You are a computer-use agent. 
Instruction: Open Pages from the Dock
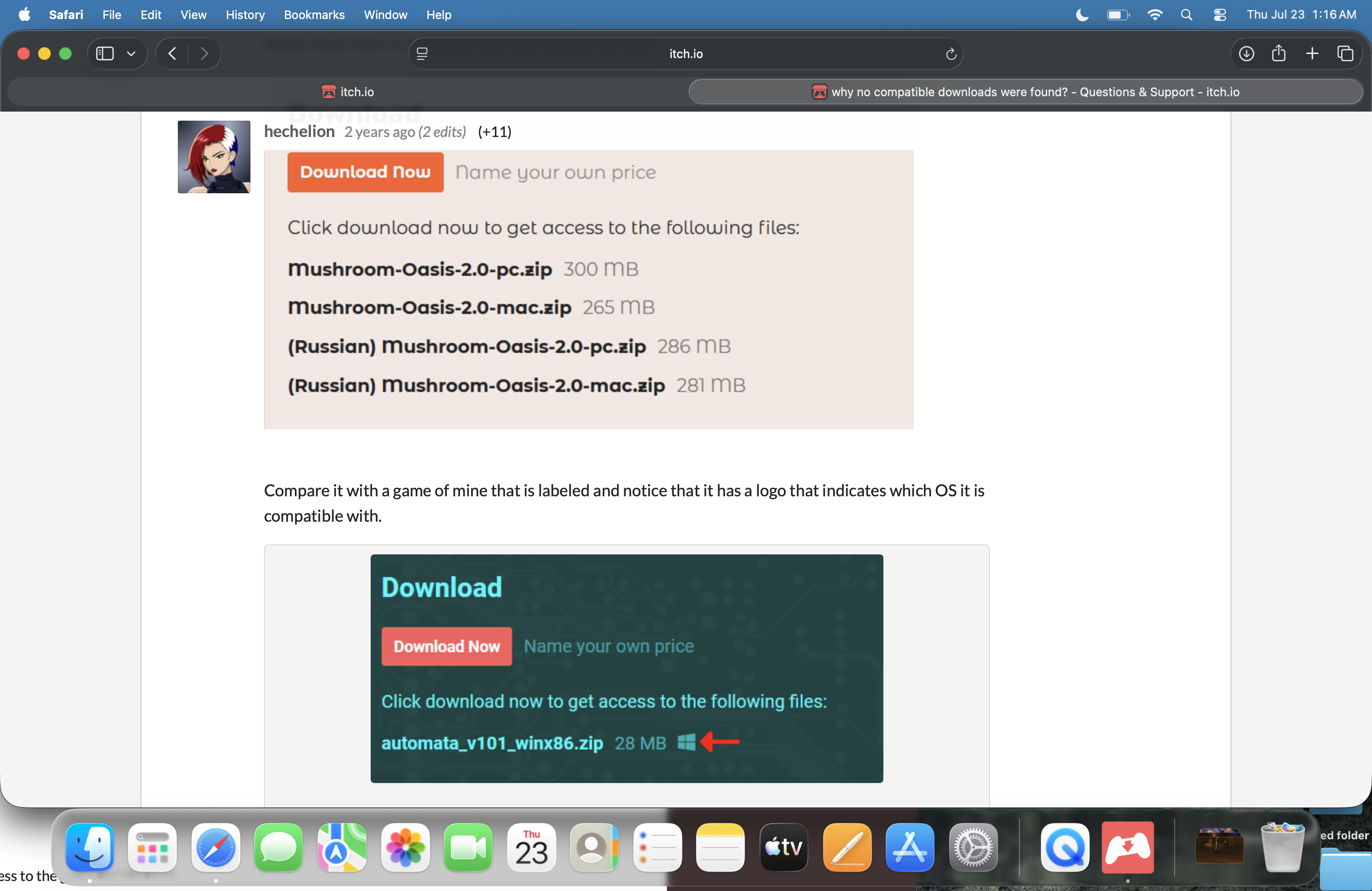pos(847,847)
